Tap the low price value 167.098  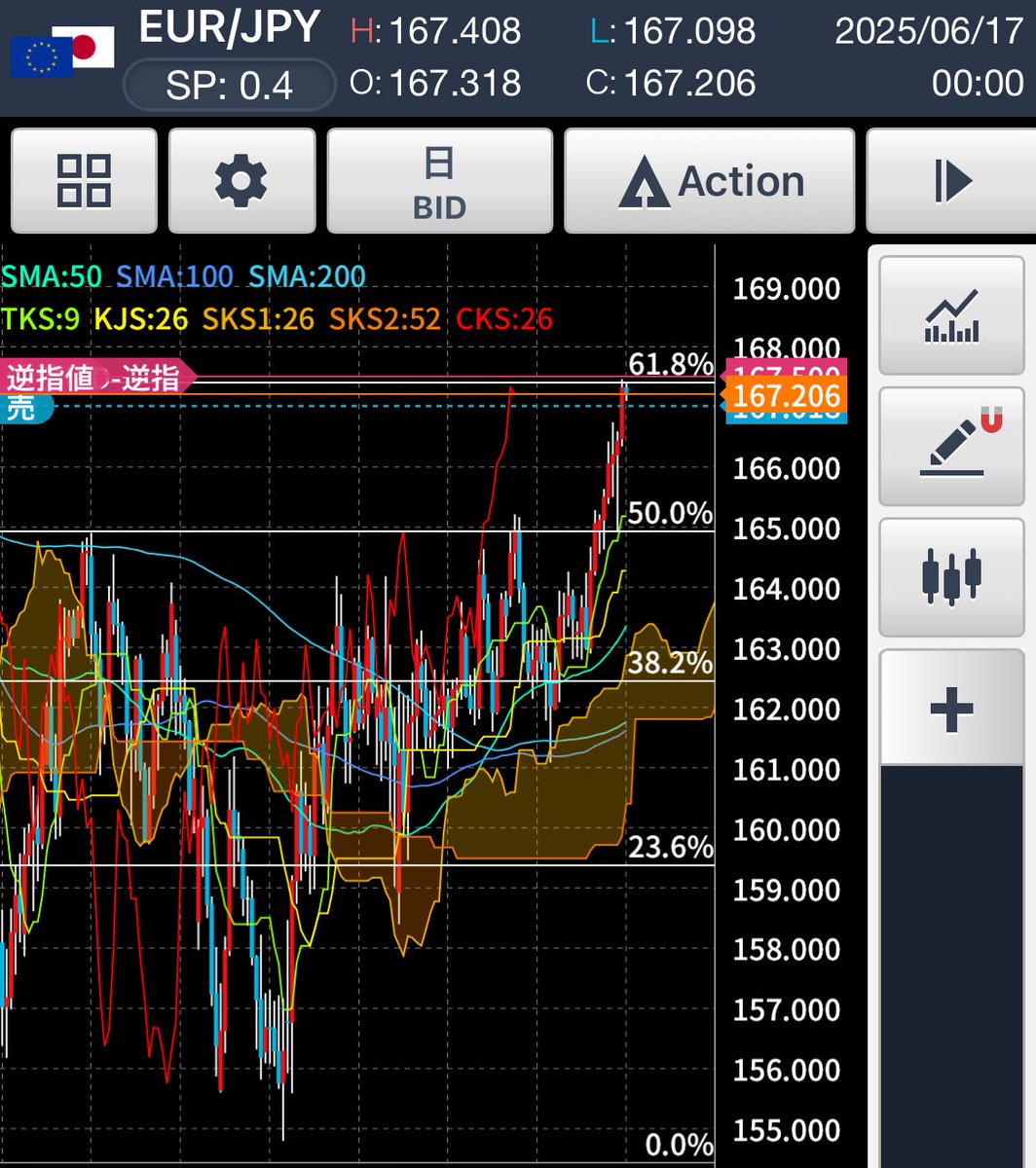[689, 31]
